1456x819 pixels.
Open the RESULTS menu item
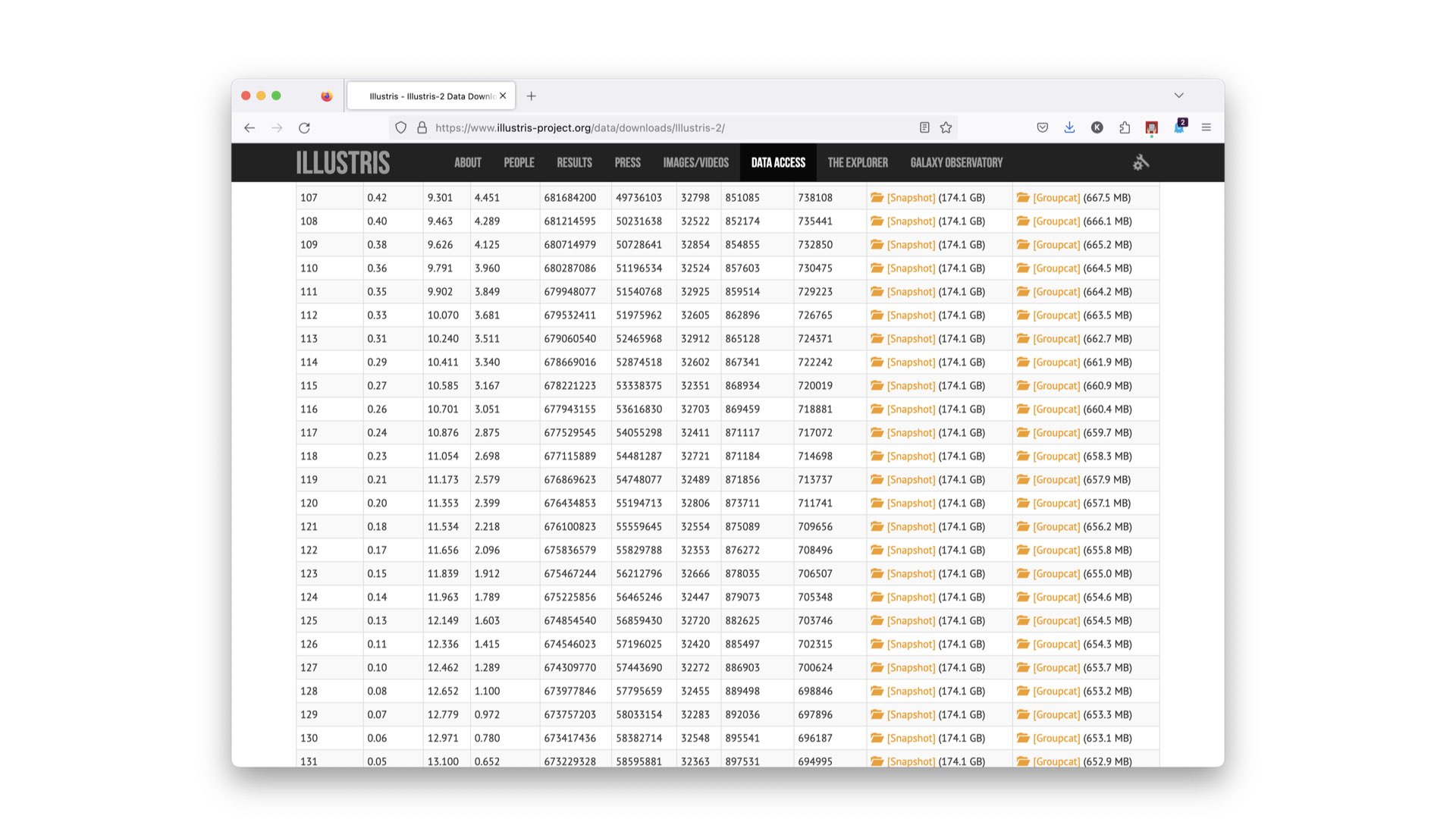pos(574,162)
